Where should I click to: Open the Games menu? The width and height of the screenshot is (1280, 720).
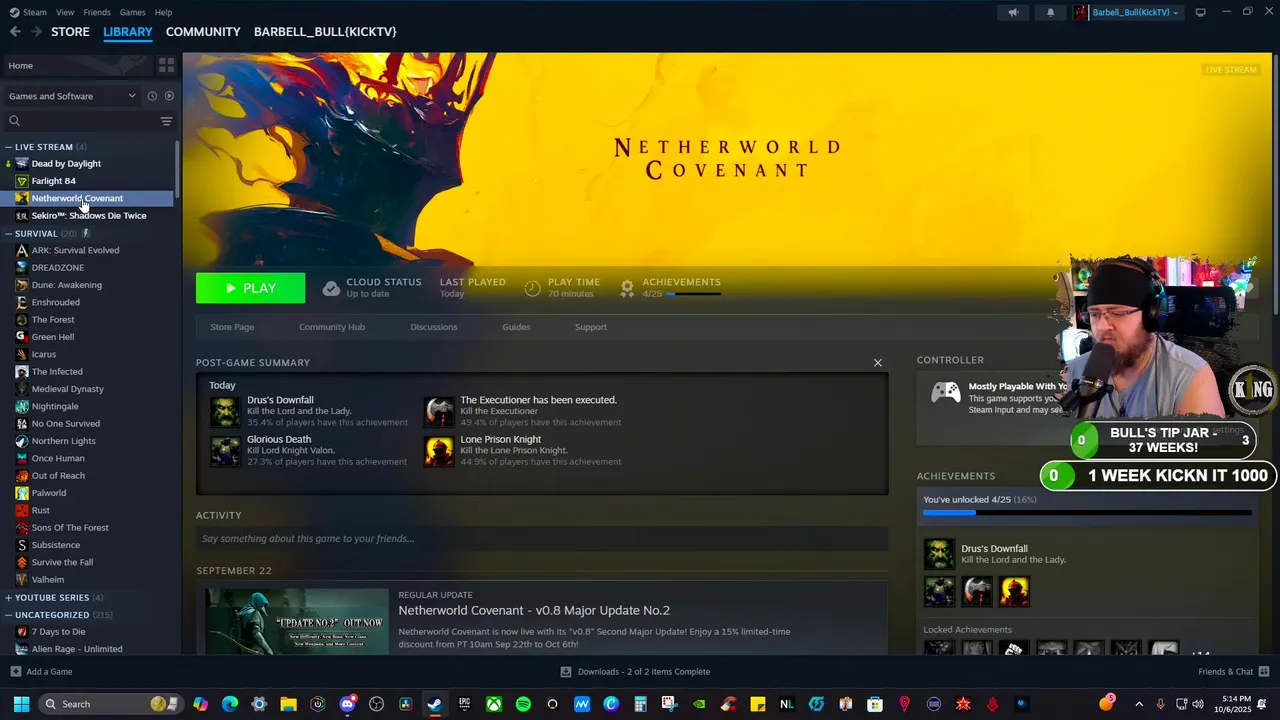click(132, 12)
